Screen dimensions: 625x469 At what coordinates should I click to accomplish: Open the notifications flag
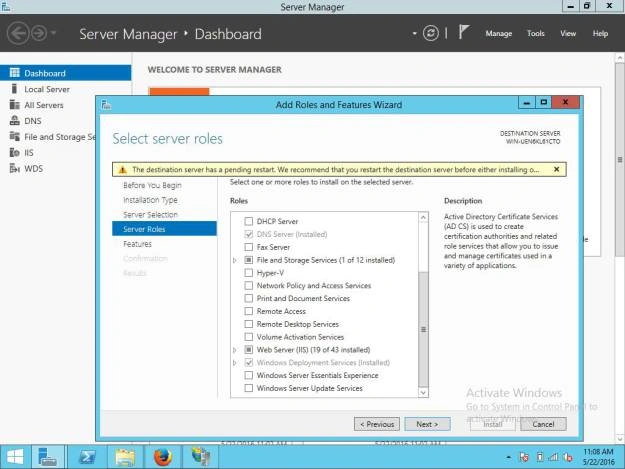(x=464, y=32)
